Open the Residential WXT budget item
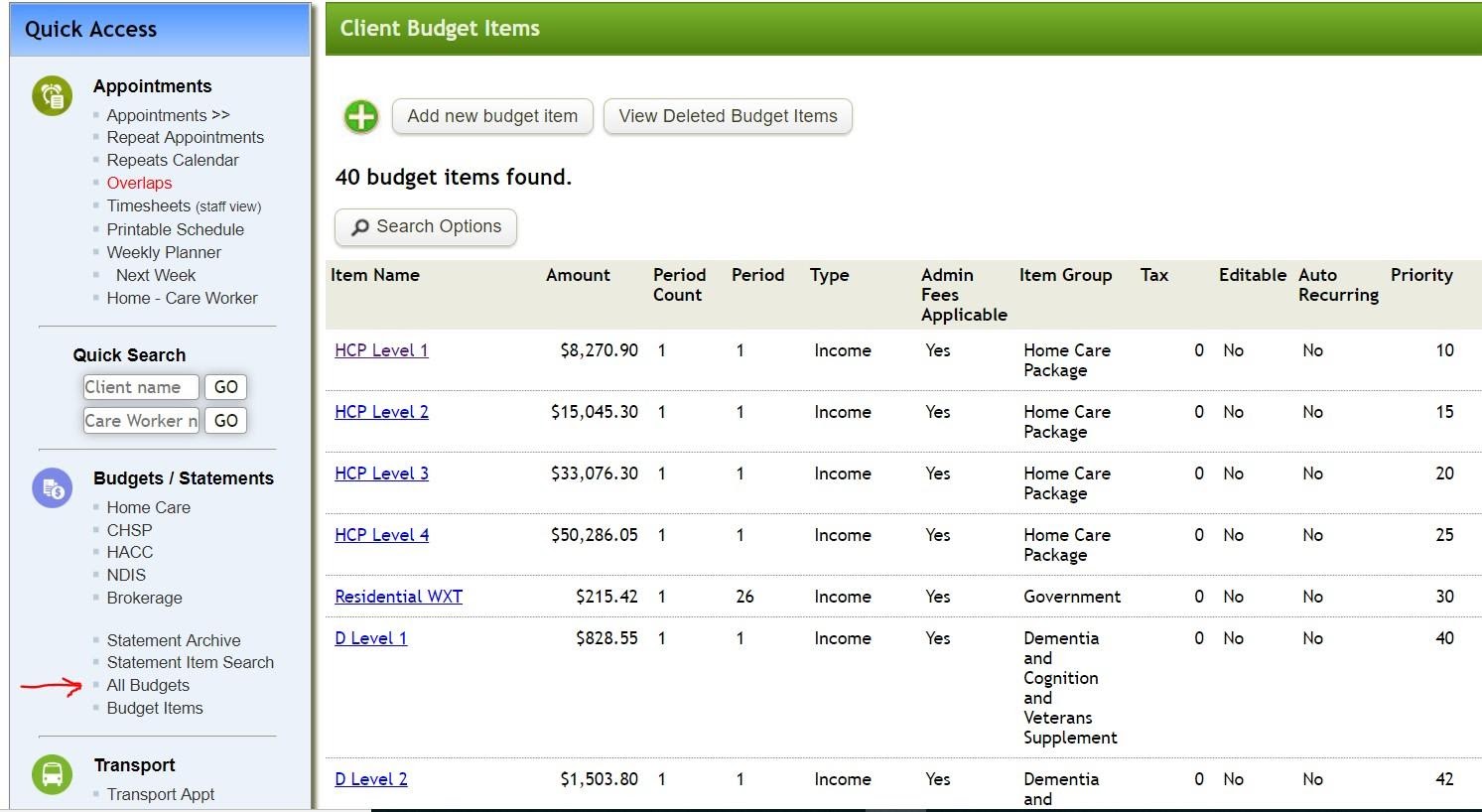This screenshot has height=812, width=1482. [x=398, y=596]
